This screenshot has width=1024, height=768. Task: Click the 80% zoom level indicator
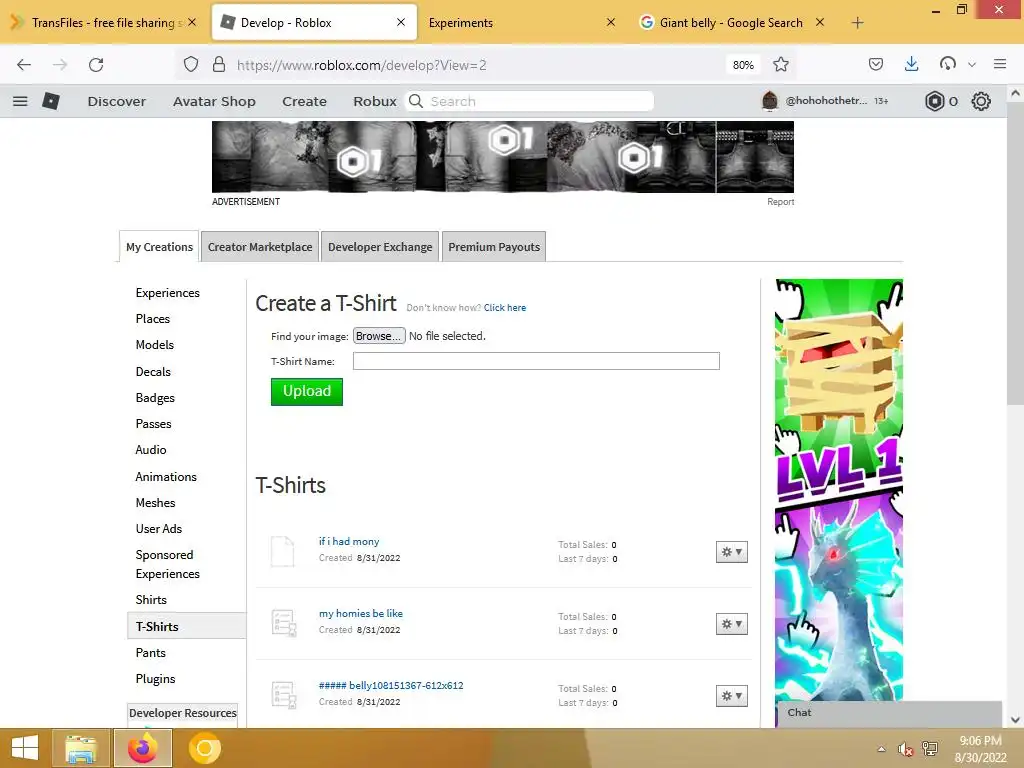point(743,65)
